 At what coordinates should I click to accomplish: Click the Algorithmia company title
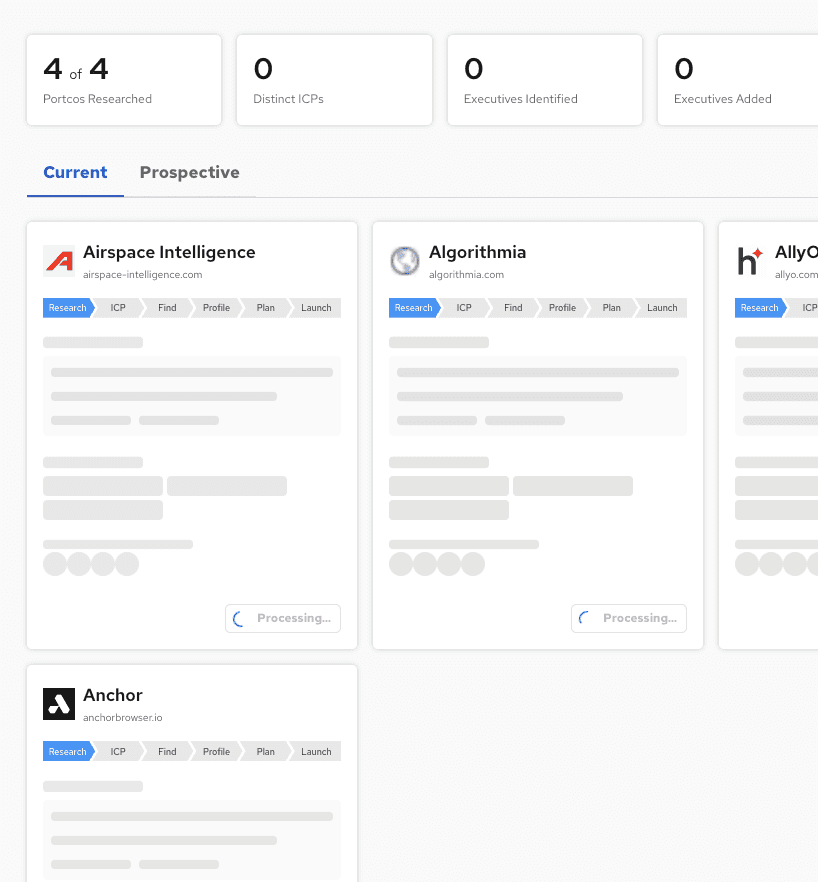click(478, 252)
